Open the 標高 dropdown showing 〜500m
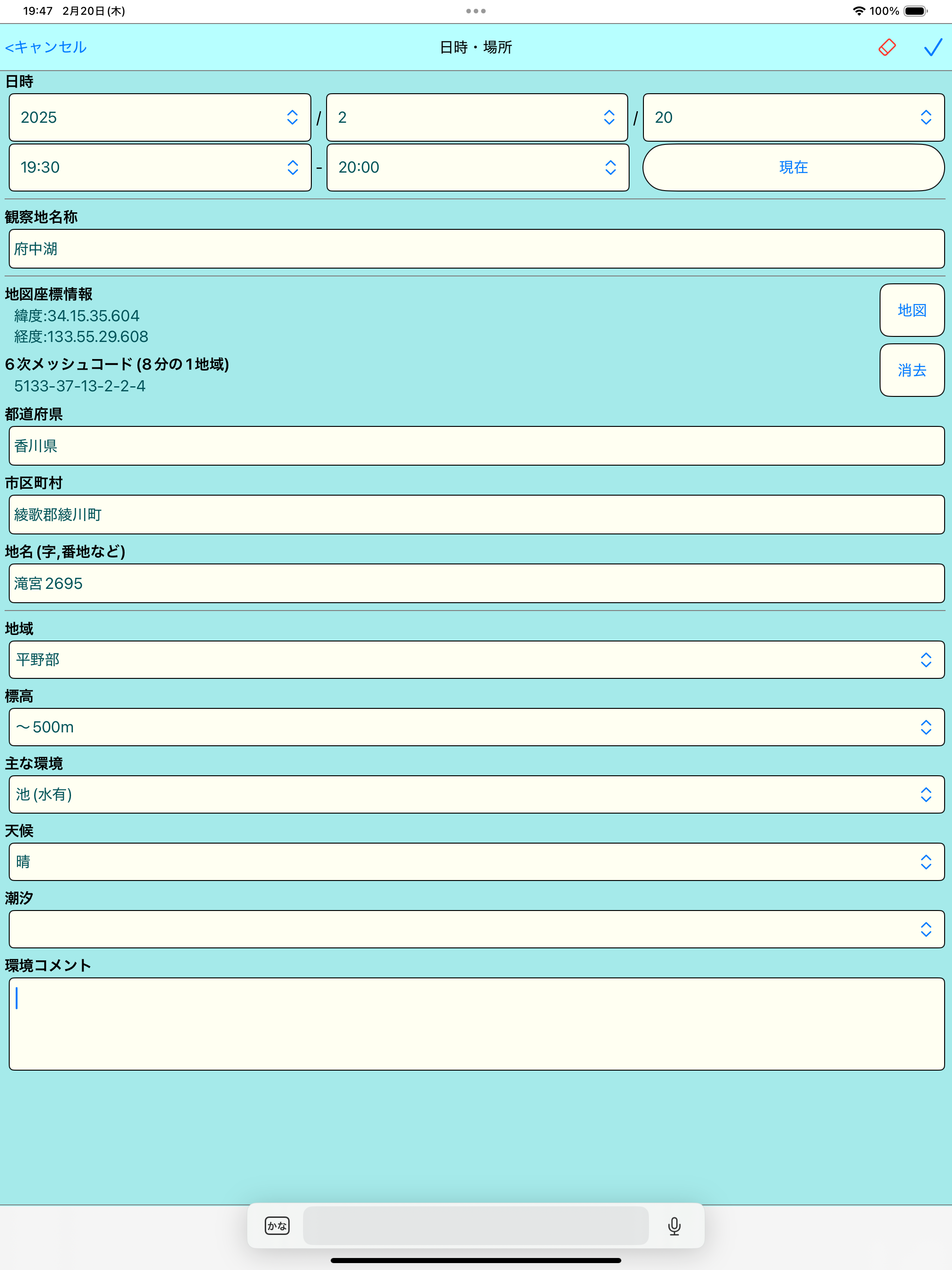The width and height of the screenshot is (952, 1270). click(x=477, y=727)
